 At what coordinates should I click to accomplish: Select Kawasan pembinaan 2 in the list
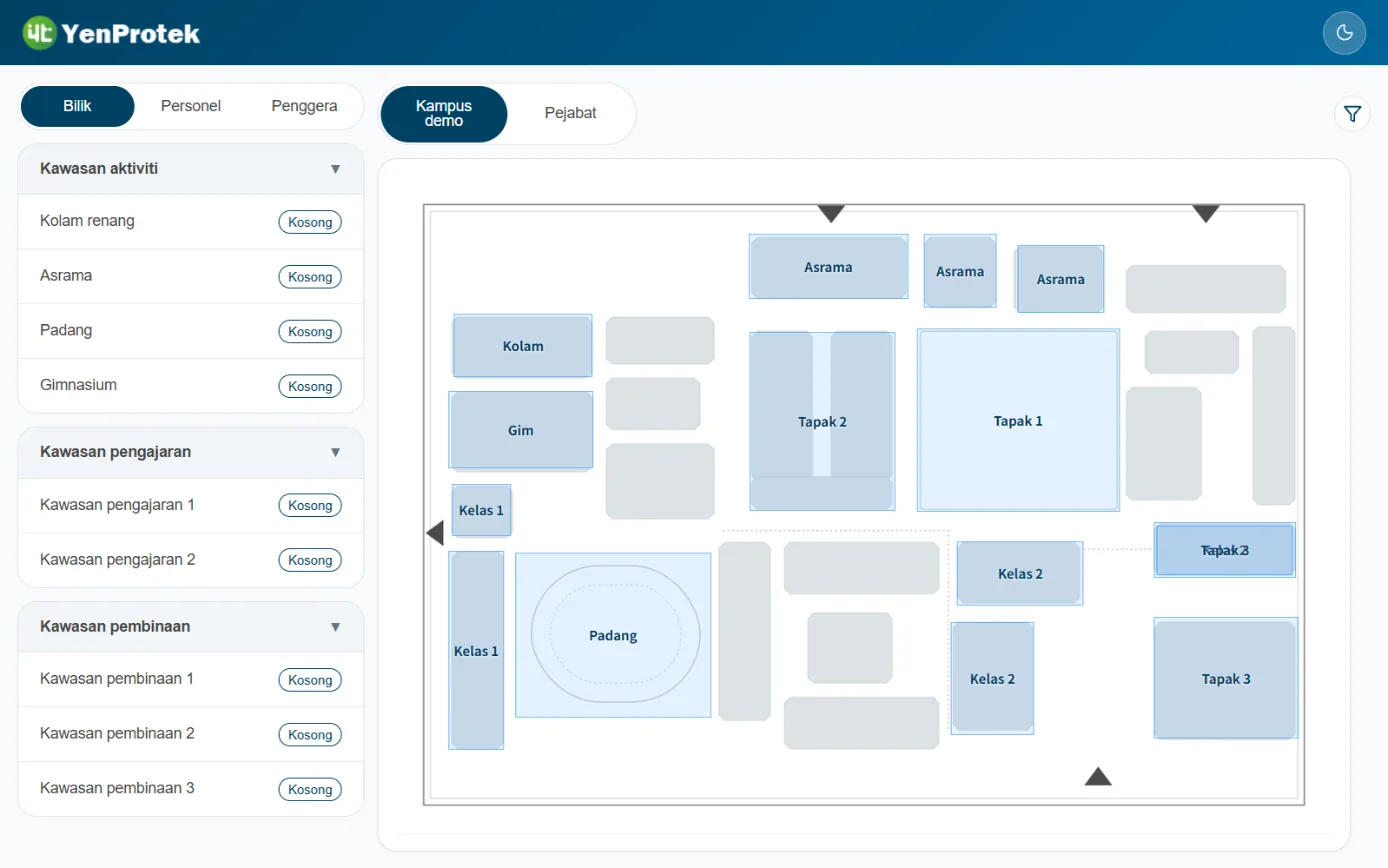tap(191, 734)
